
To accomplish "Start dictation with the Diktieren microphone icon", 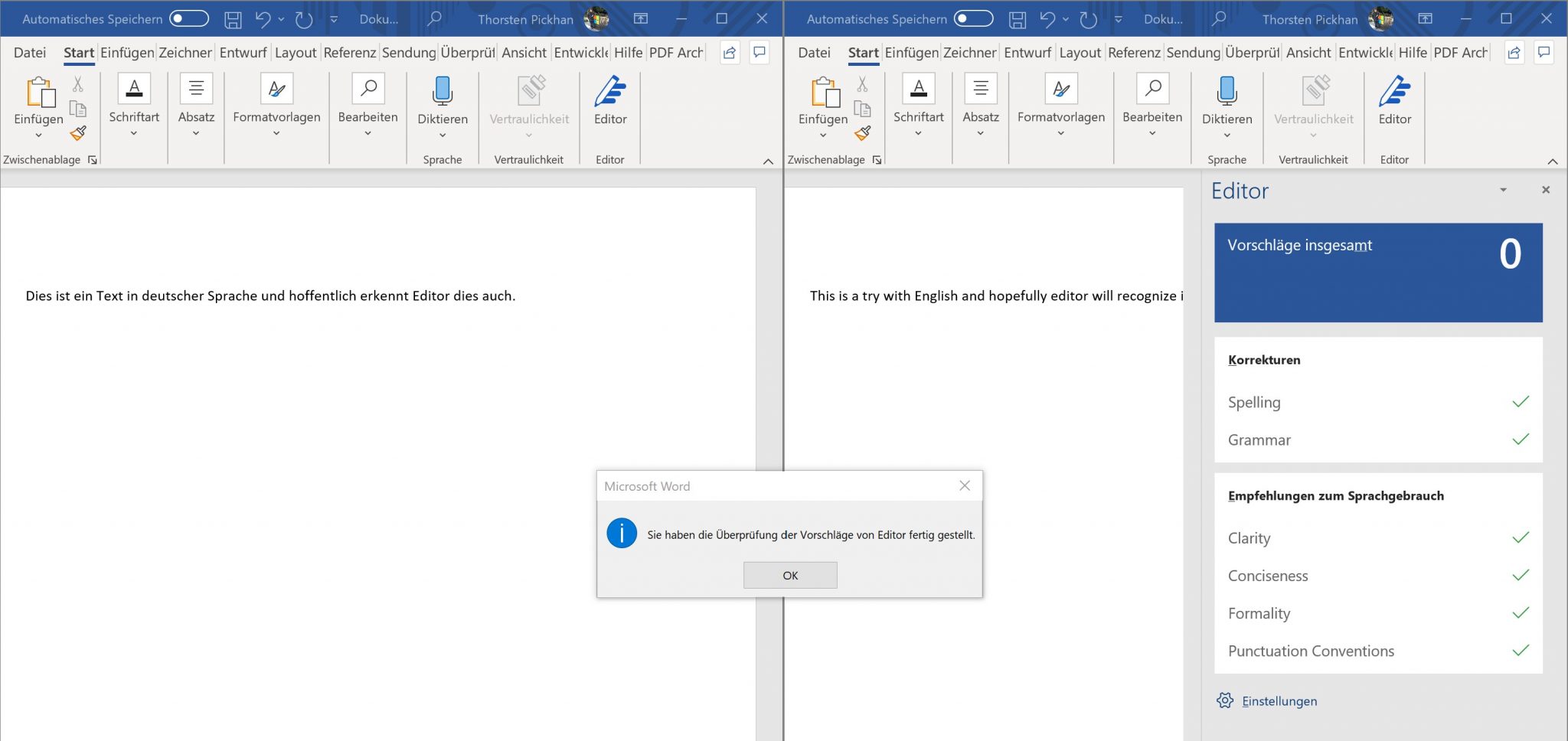I will (443, 92).
